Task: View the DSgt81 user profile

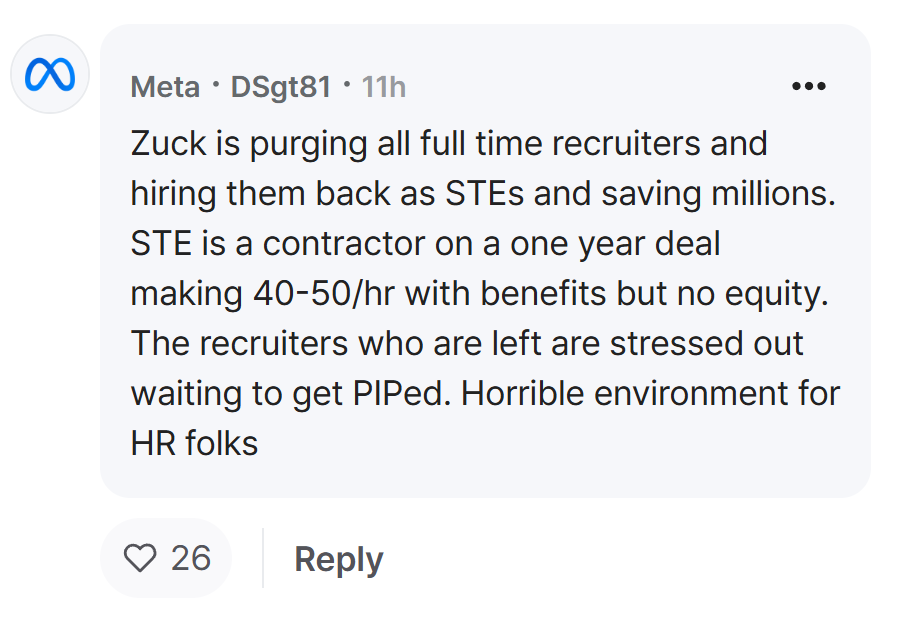Action: (x=281, y=87)
